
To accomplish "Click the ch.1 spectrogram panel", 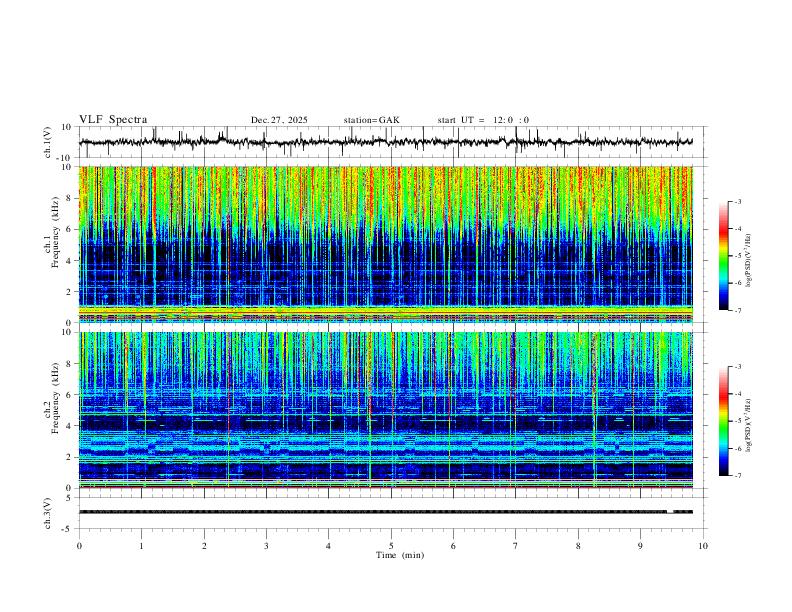I will point(386,244).
